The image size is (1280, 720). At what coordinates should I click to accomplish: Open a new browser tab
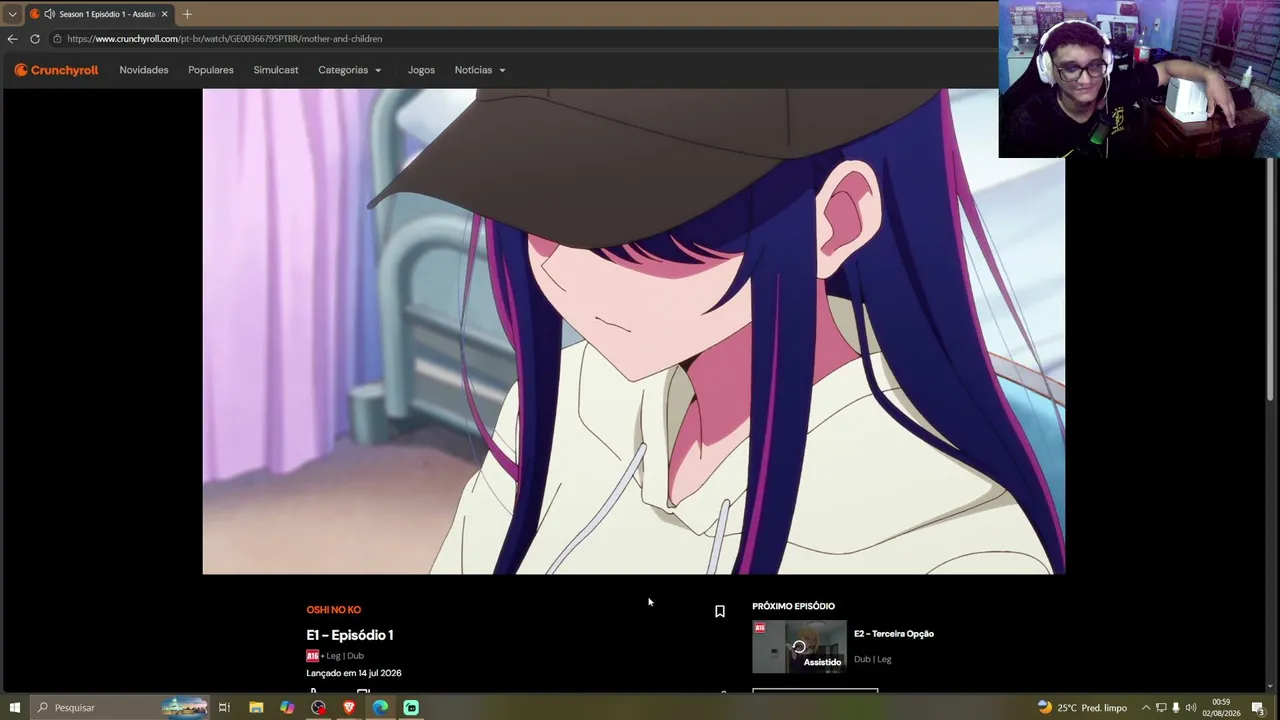[187, 14]
